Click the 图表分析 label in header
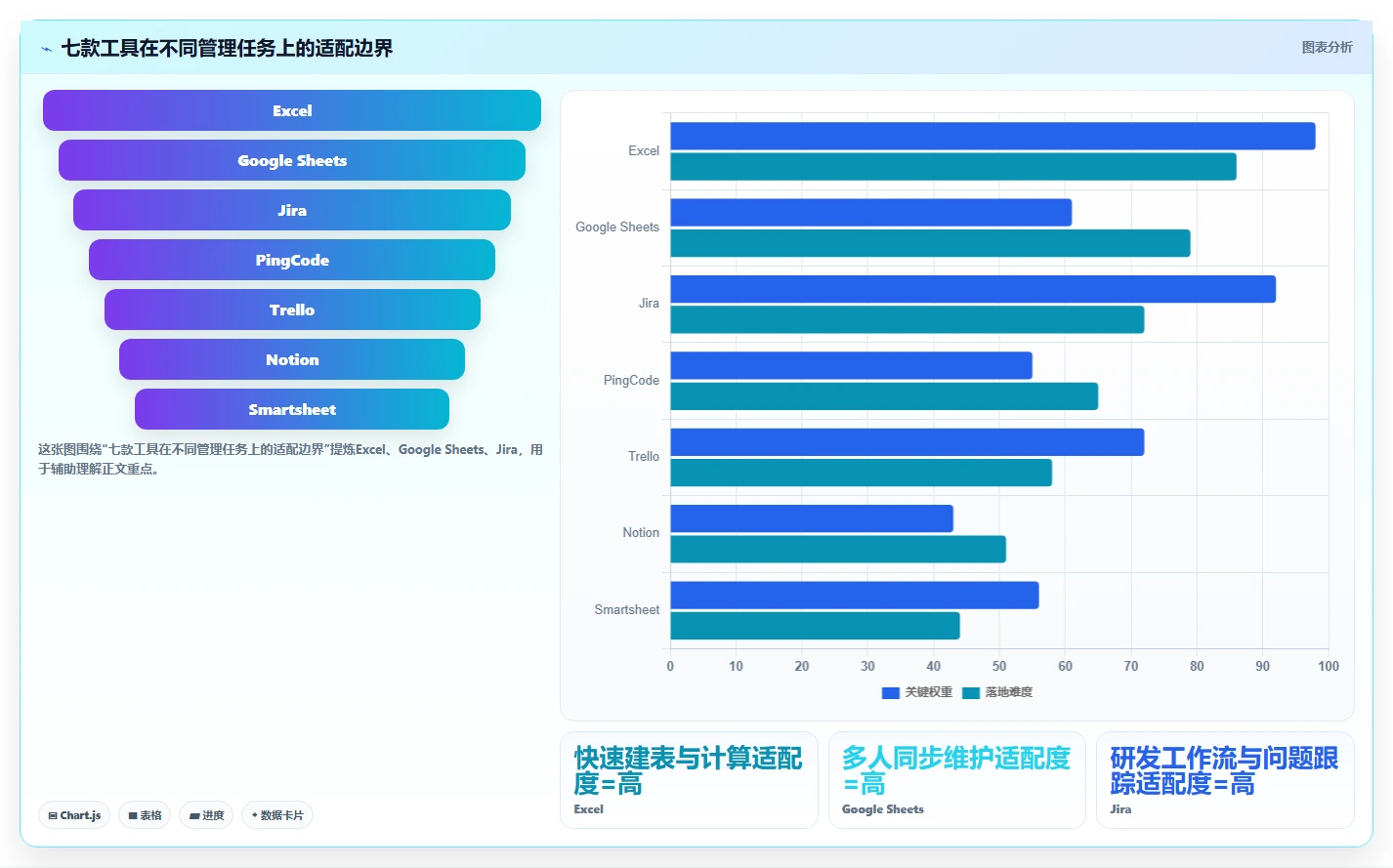The height and width of the screenshot is (868, 1393). [1327, 47]
